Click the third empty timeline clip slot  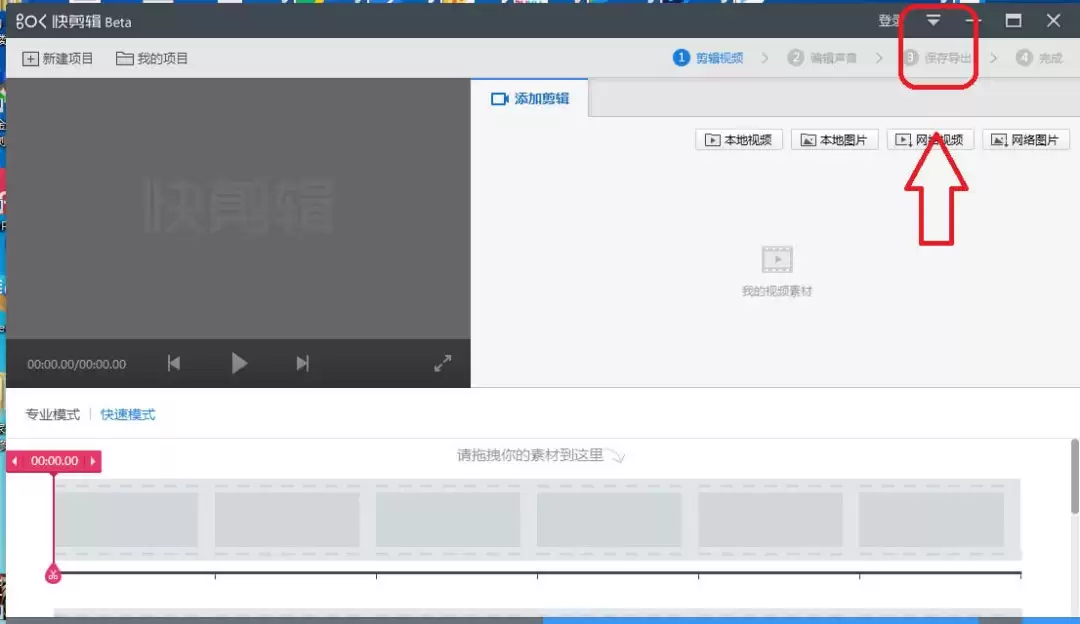point(448,519)
